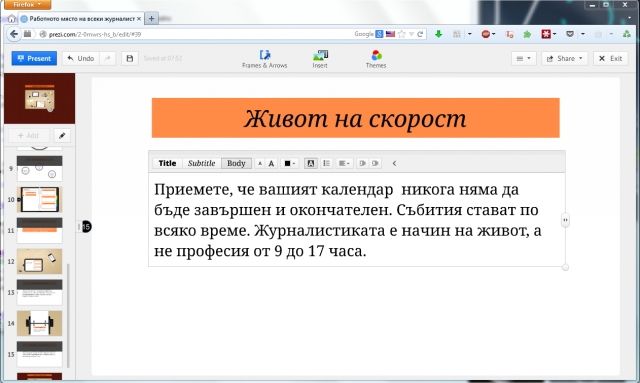Redo last action arrow
Viewport: 640px width, 383px height.
107,58
